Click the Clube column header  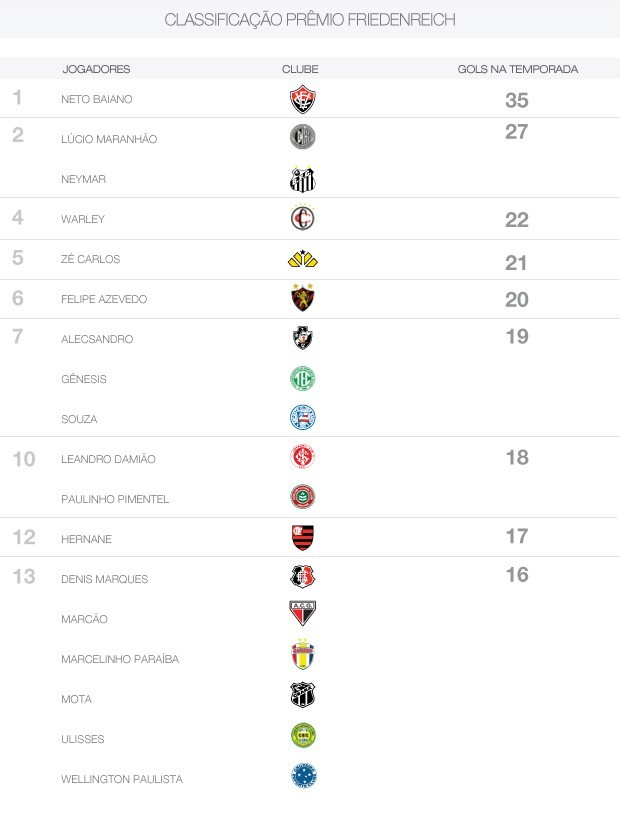pos(300,69)
